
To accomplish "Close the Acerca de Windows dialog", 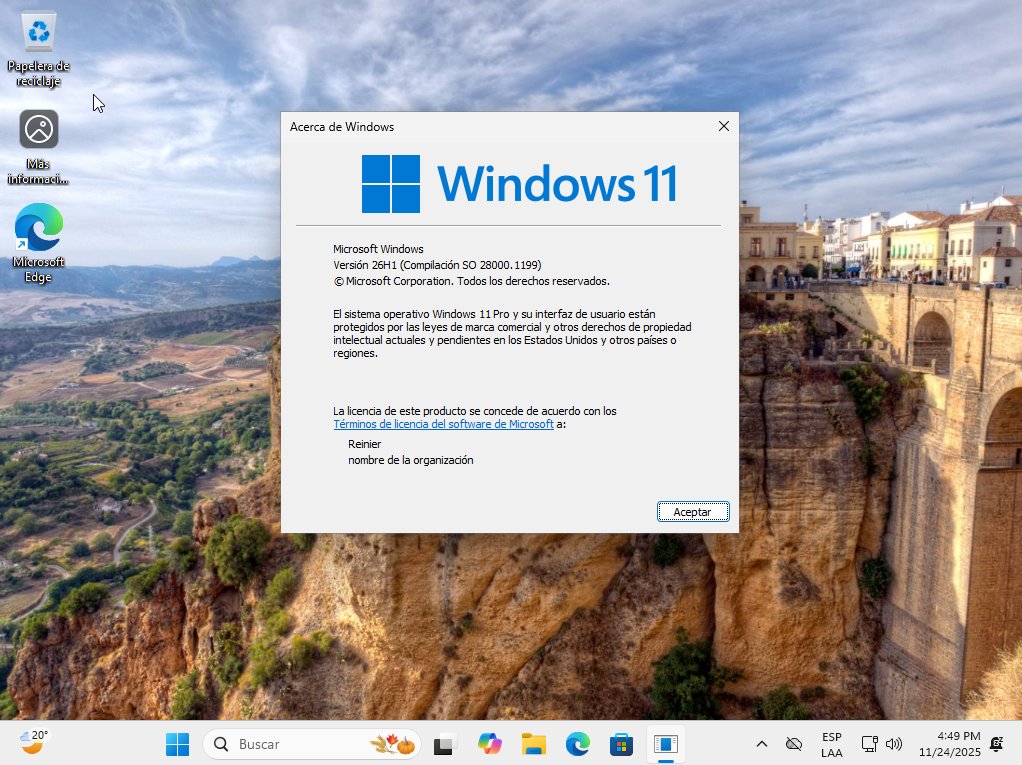I will point(723,126).
